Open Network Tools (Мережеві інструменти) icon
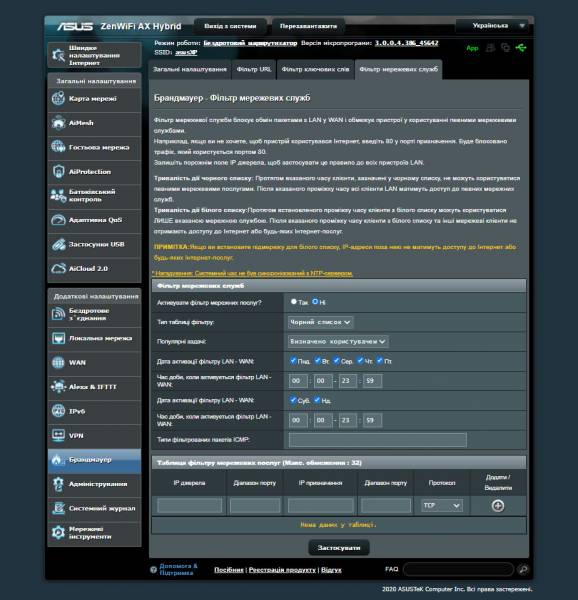The height and width of the screenshot is (600, 578). click(59, 533)
